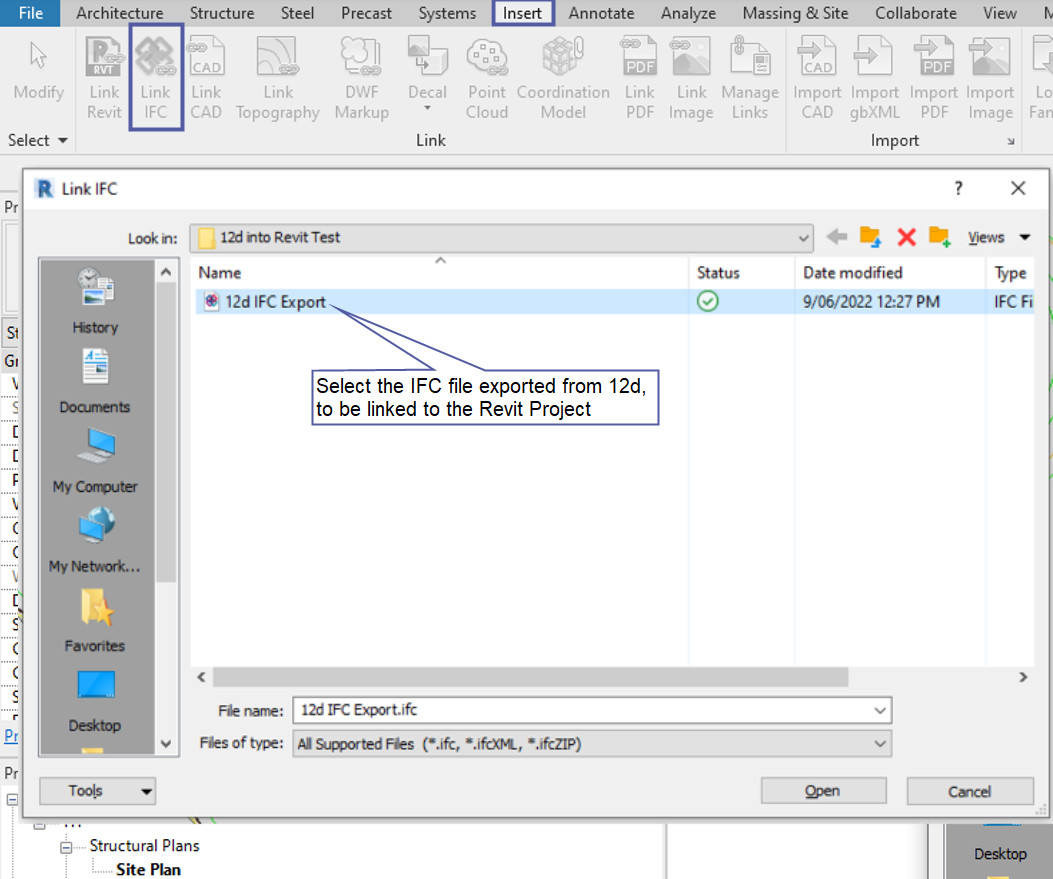
Task: Open History in the places sidebar
Action: click(95, 300)
